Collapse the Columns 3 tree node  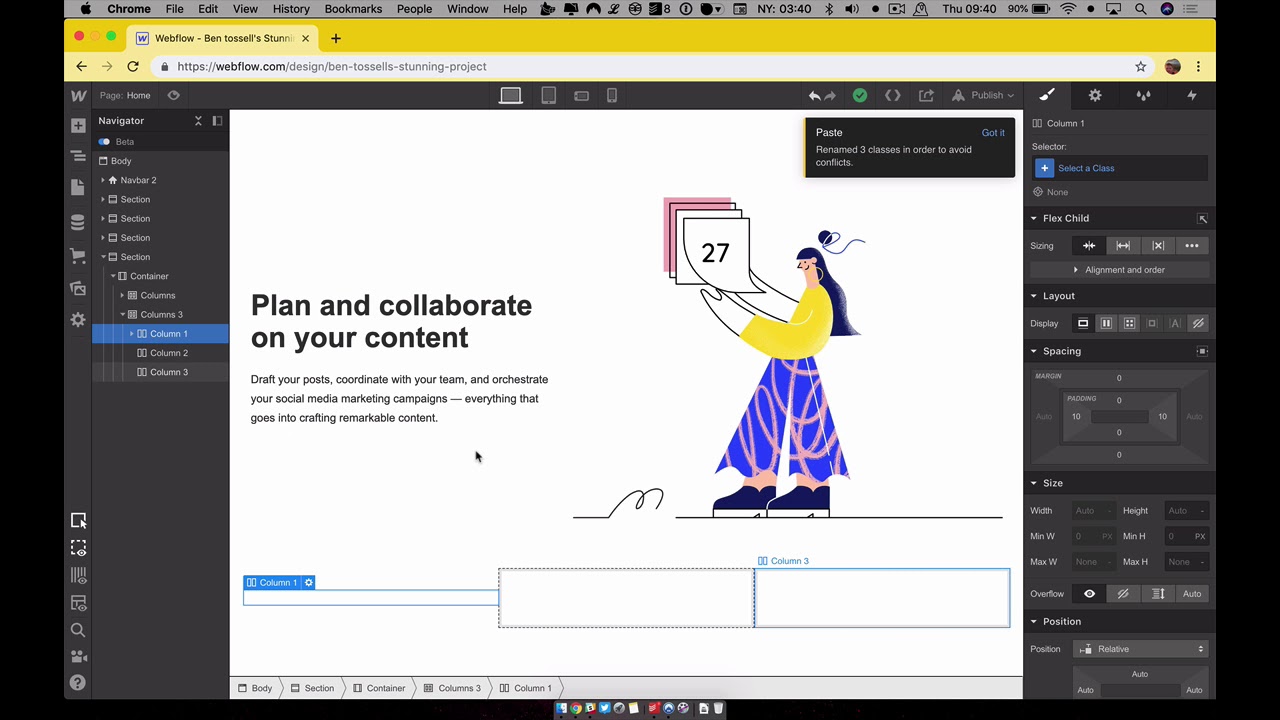pyautogui.click(x=123, y=315)
